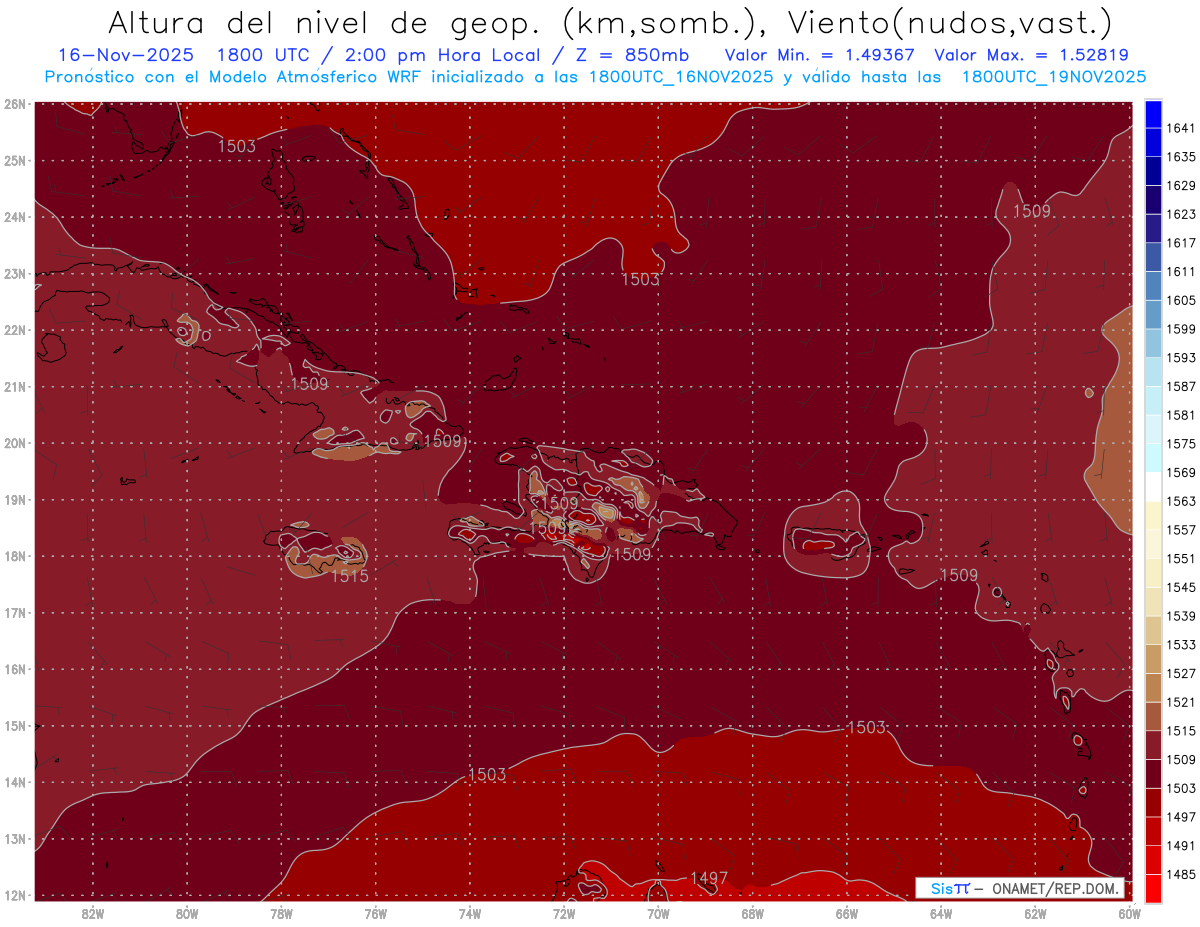Click the 1545 color scale label

[1181, 588]
